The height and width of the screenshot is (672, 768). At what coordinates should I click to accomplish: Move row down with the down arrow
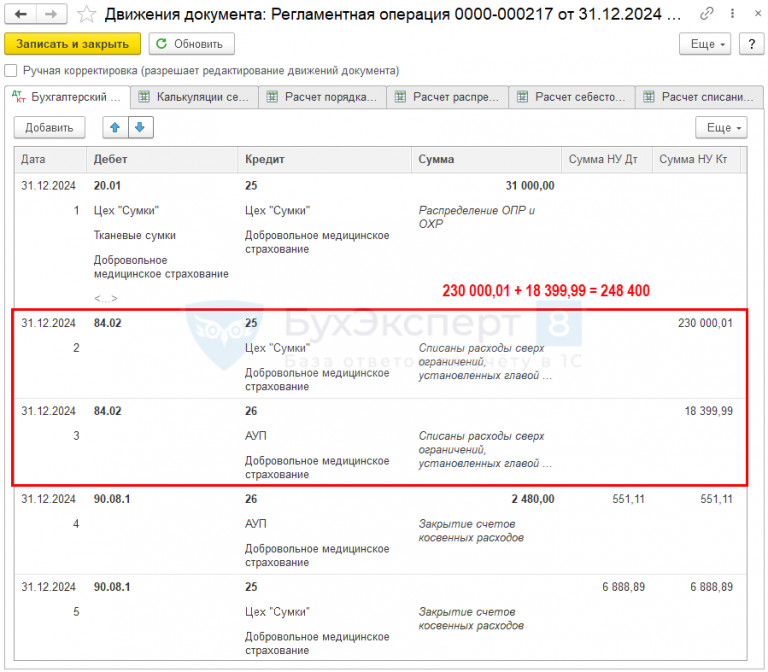pyautogui.click(x=140, y=128)
